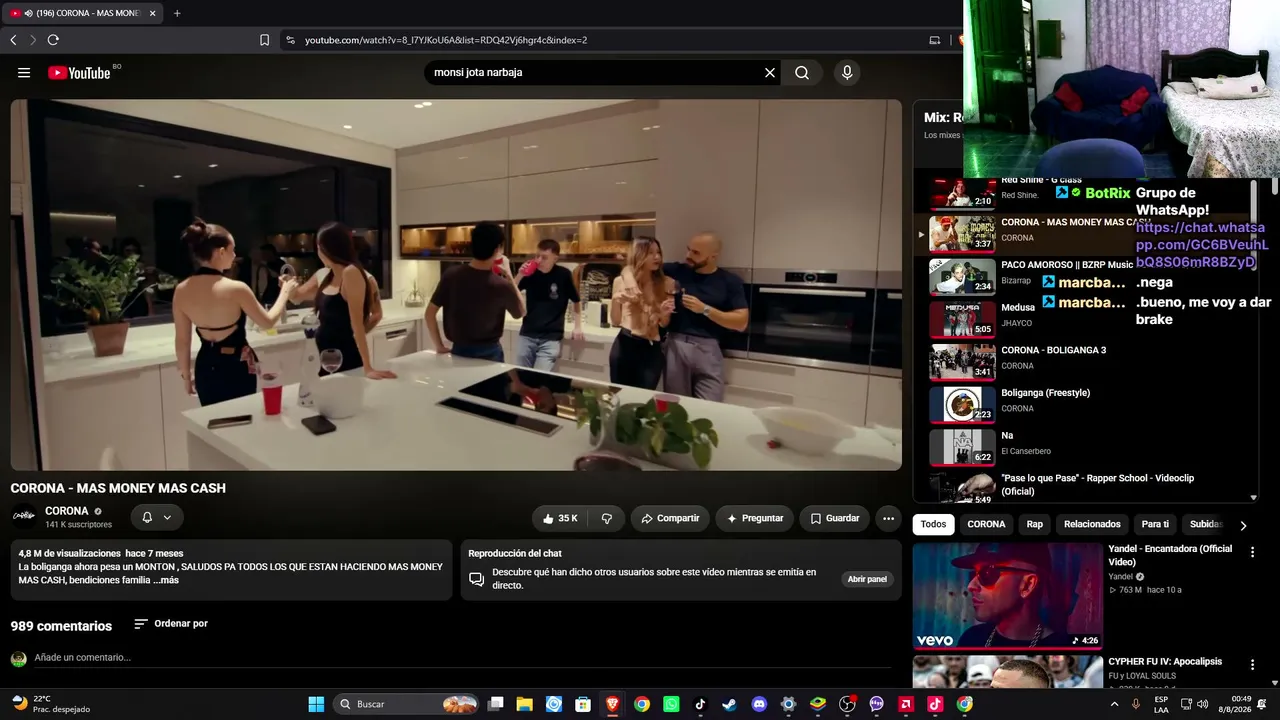Go to the YouTube home logo
Screen dimensions: 1280x720
(79, 73)
